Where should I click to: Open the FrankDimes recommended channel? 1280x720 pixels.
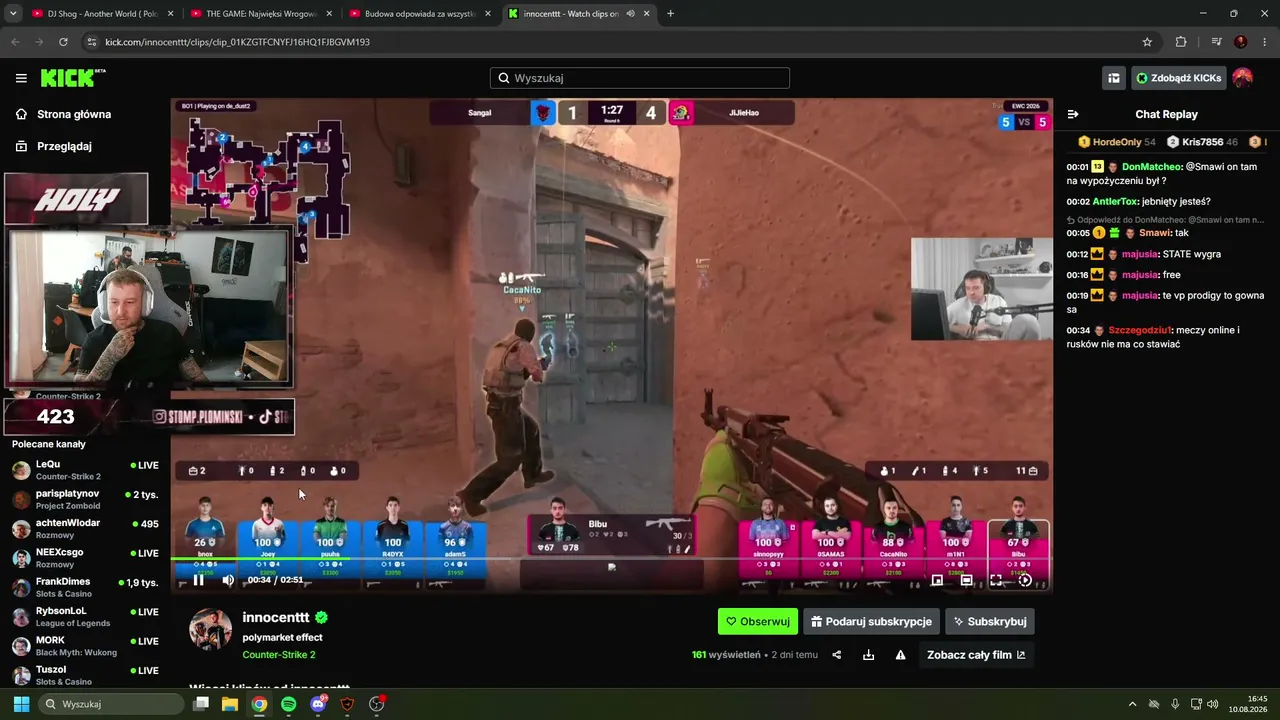tap(85, 587)
